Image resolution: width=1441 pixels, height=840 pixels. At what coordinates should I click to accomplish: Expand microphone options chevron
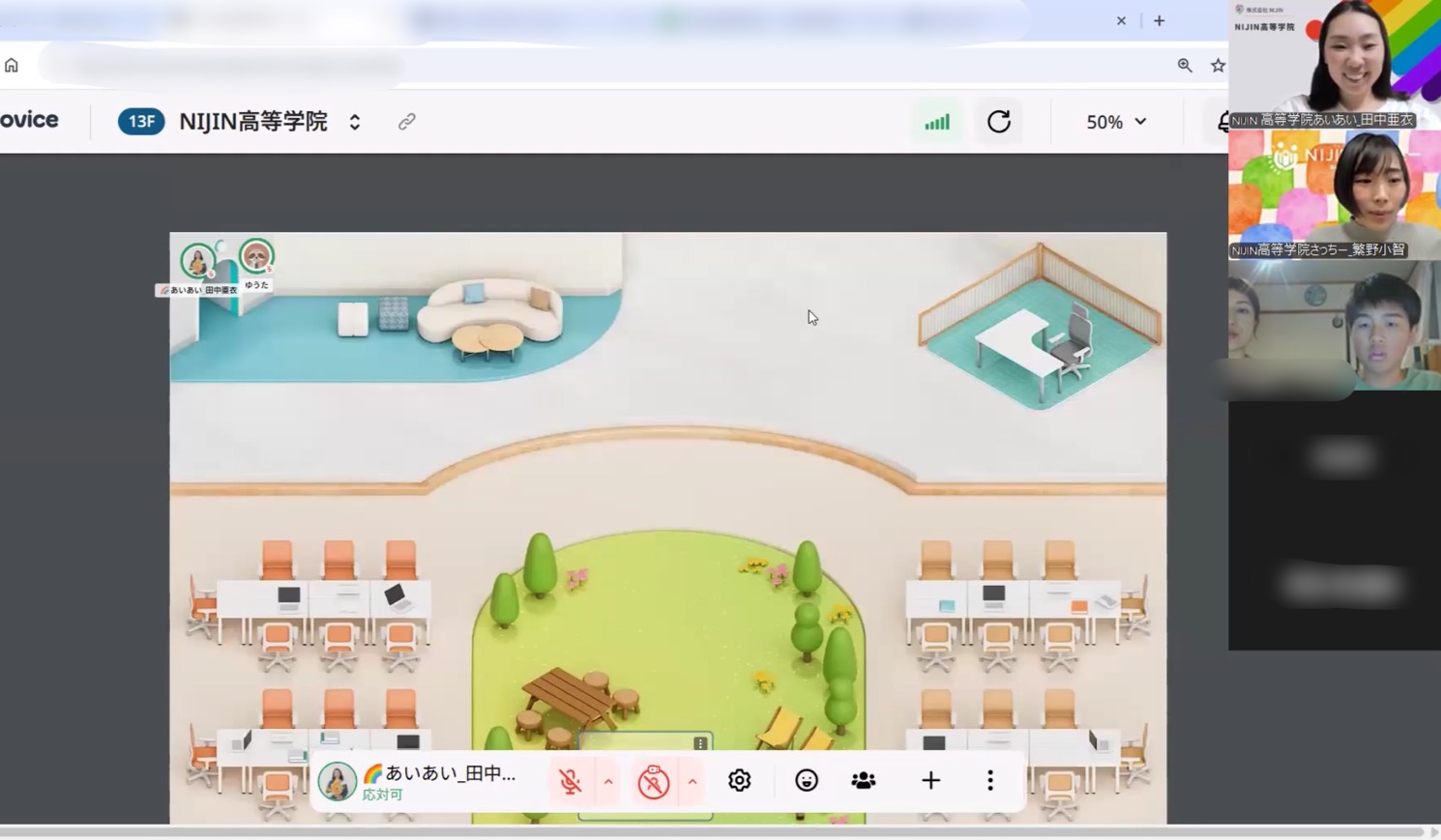click(608, 781)
